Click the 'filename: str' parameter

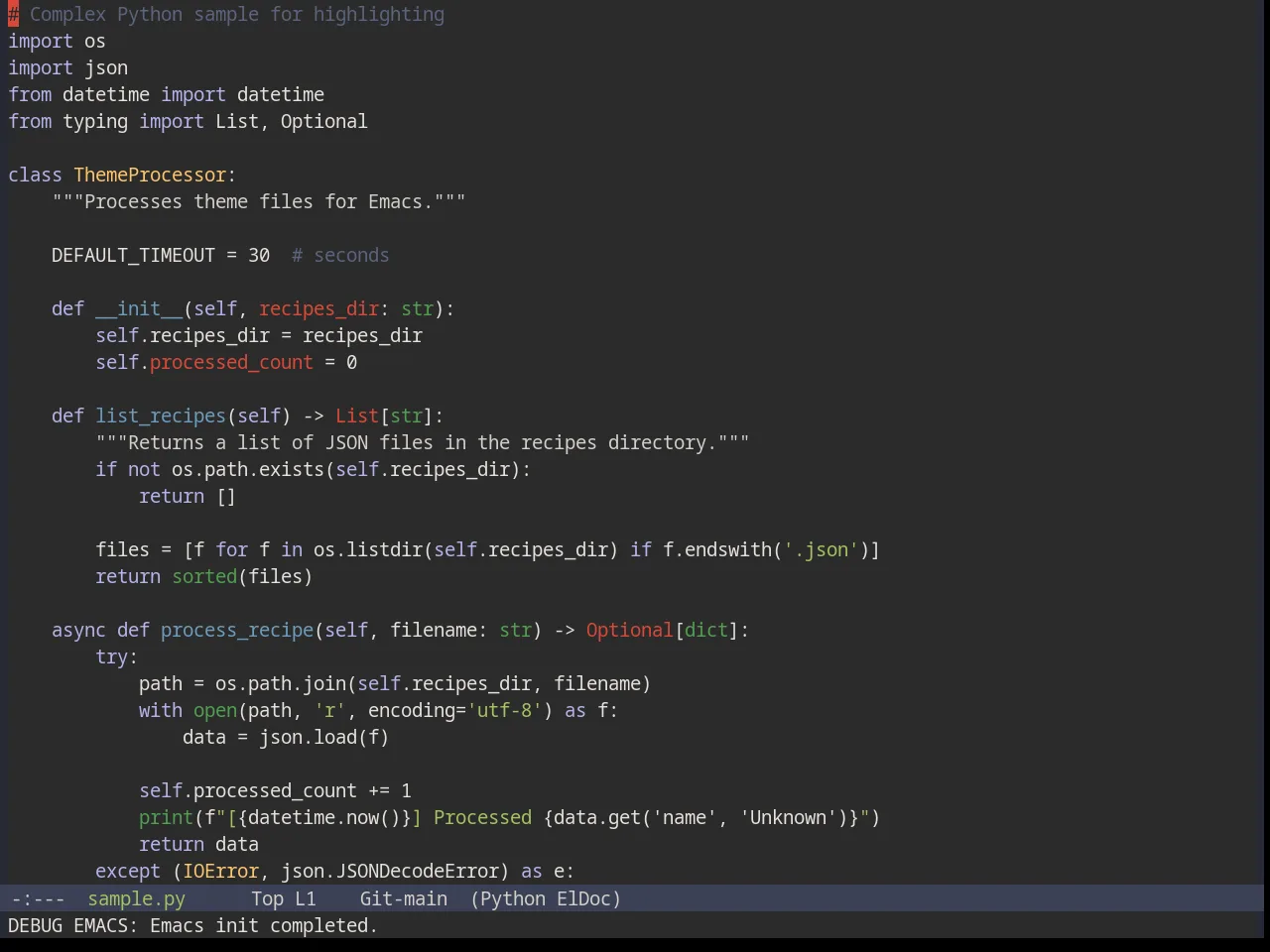[460, 630]
